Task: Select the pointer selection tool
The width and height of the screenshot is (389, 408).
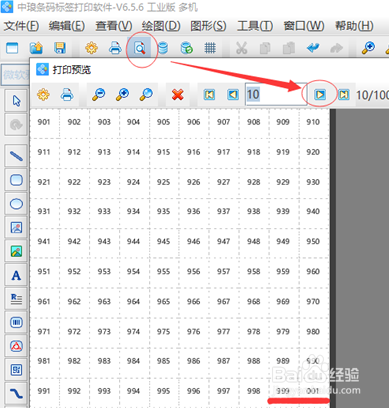Action: (16, 100)
